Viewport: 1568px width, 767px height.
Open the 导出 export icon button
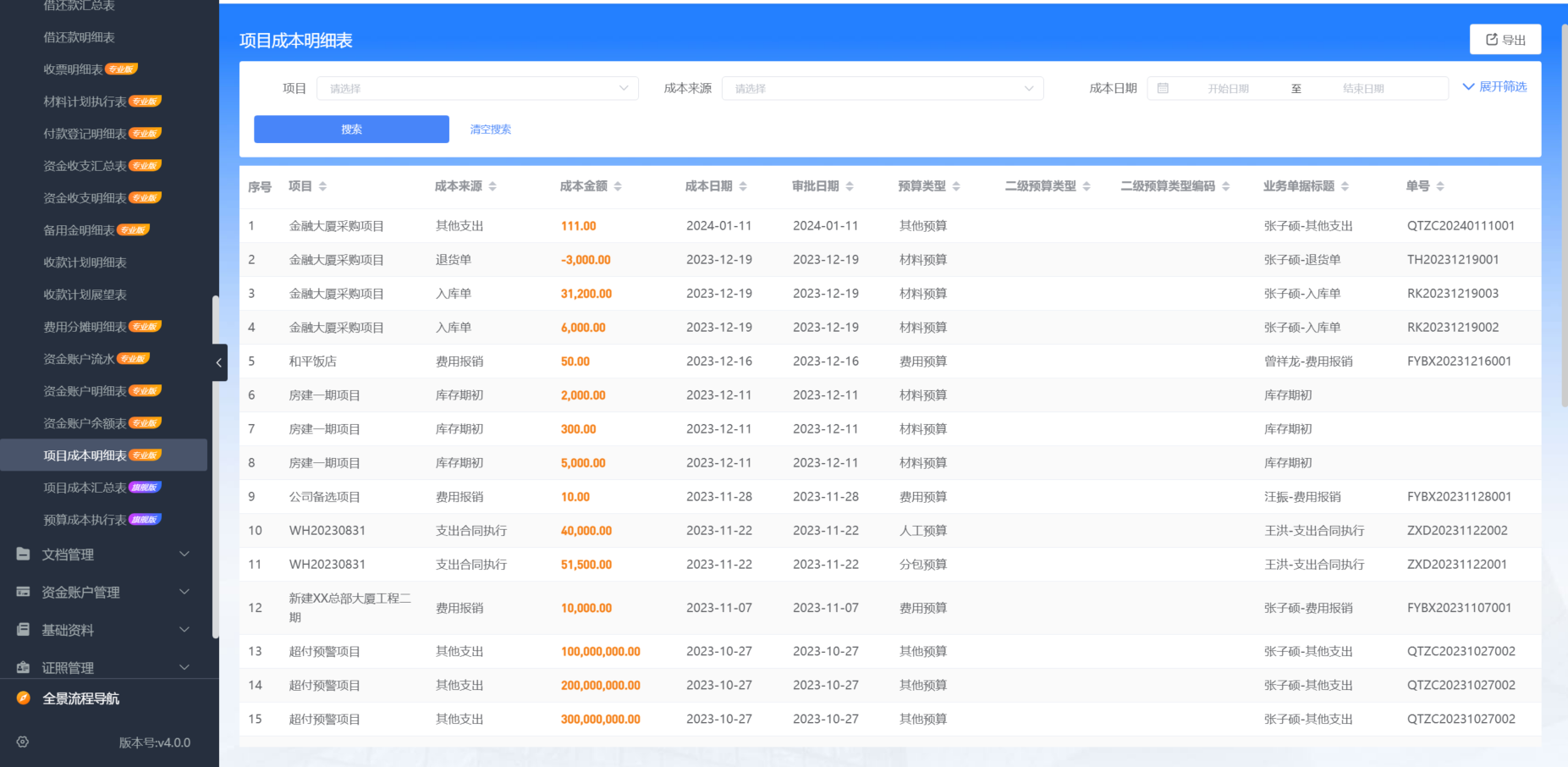1490,39
